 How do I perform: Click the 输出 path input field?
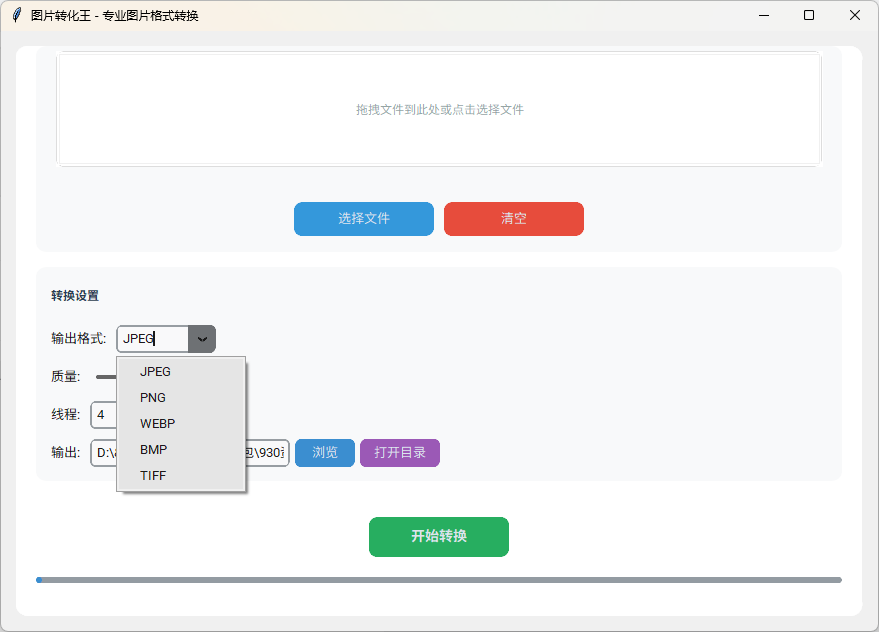103,453
